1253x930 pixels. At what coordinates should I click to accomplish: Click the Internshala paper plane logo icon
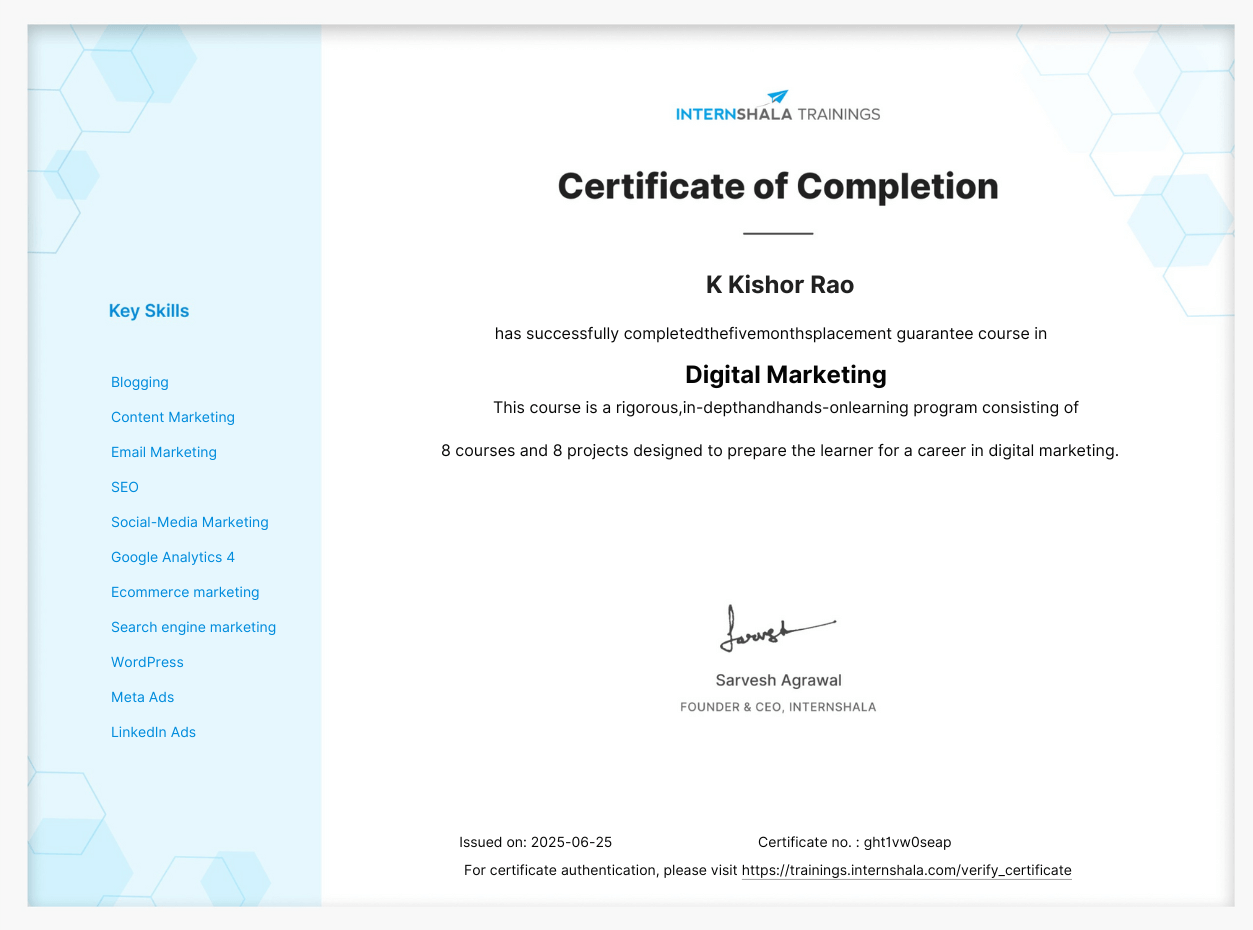[777, 97]
